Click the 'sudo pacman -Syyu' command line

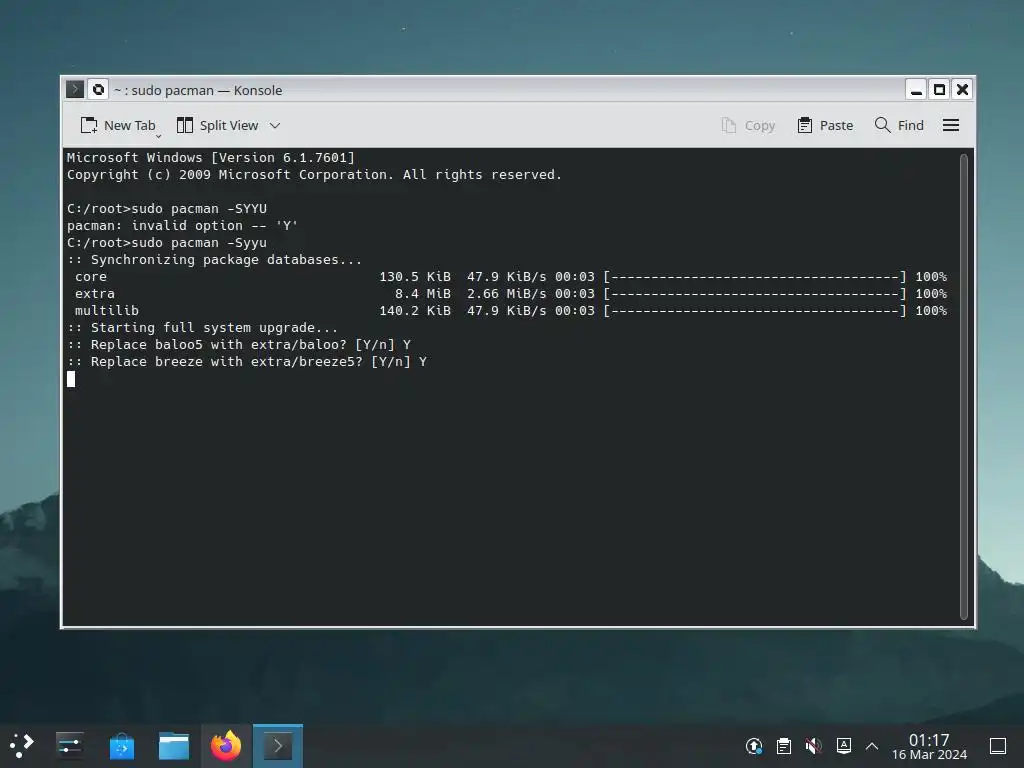tap(167, 243)
